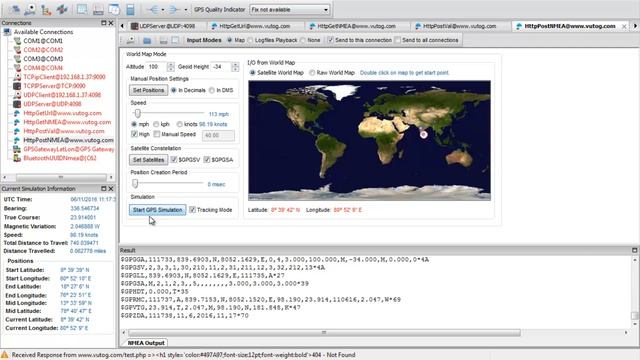Click the satellite icon in main toolbar
640x360 pixels.
click(x=62, y=9)
